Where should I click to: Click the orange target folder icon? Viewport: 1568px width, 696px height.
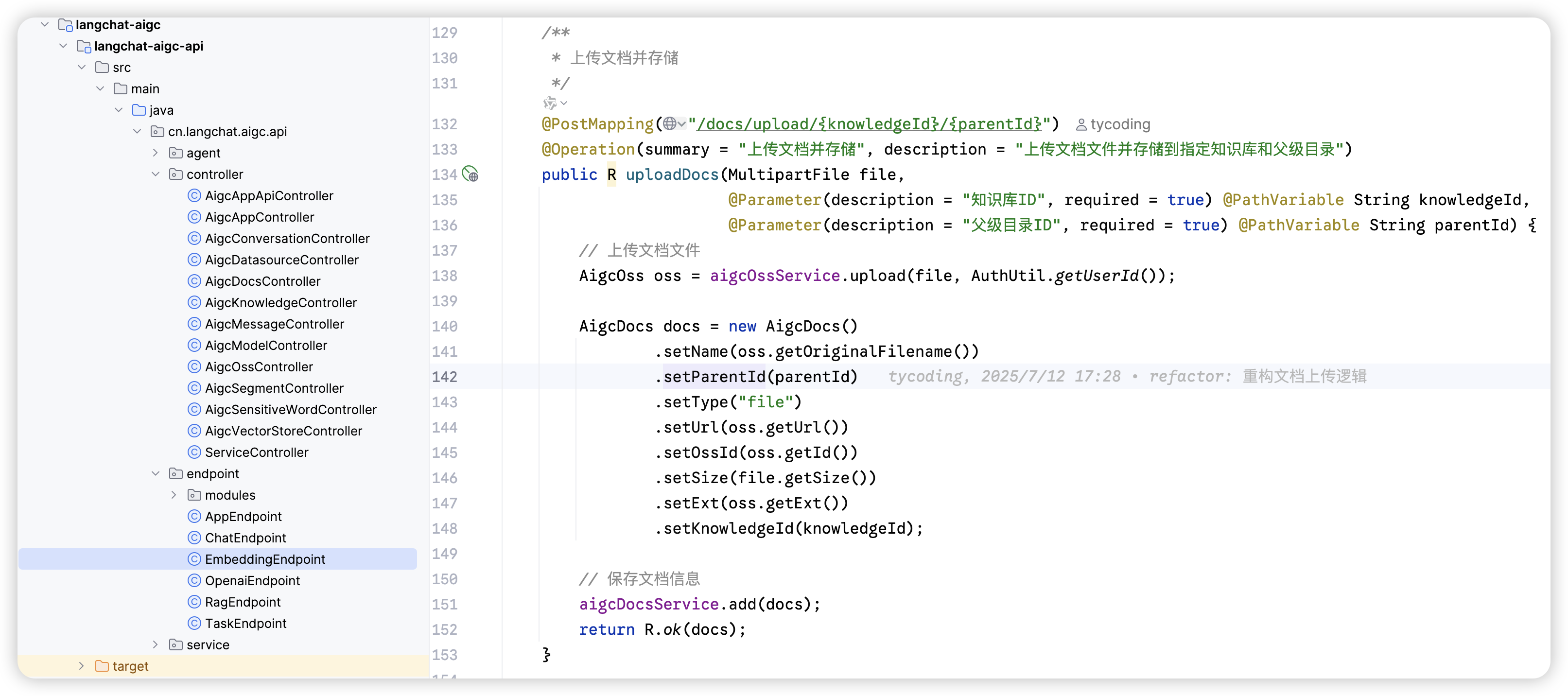(x=102, y=666)
